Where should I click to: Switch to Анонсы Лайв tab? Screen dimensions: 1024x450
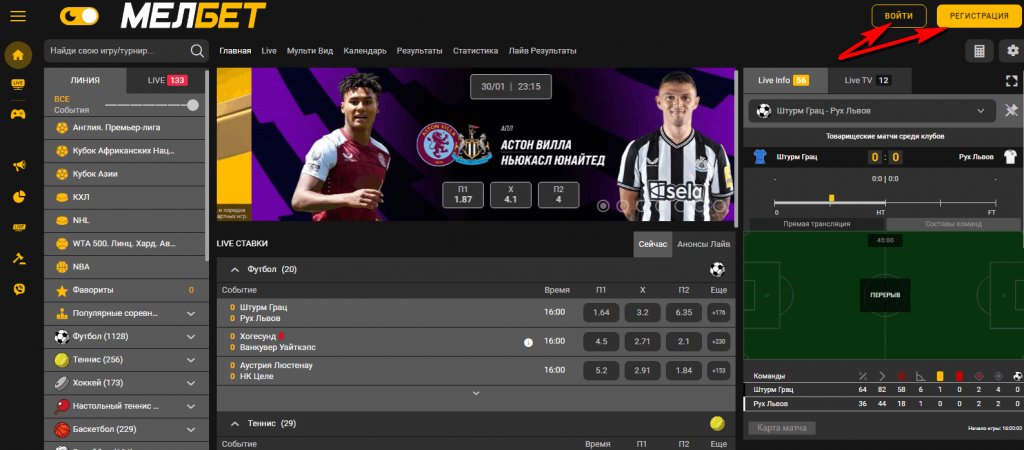pos(703,244)
